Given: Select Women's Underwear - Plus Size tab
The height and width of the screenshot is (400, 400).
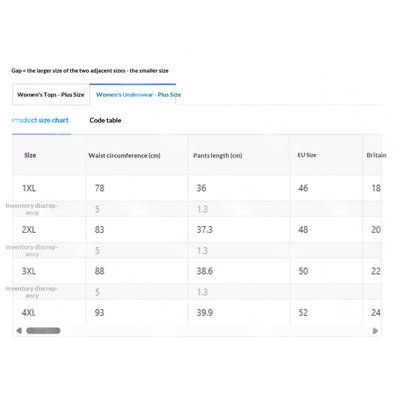Looking at the screenshot, I should 138,95.
